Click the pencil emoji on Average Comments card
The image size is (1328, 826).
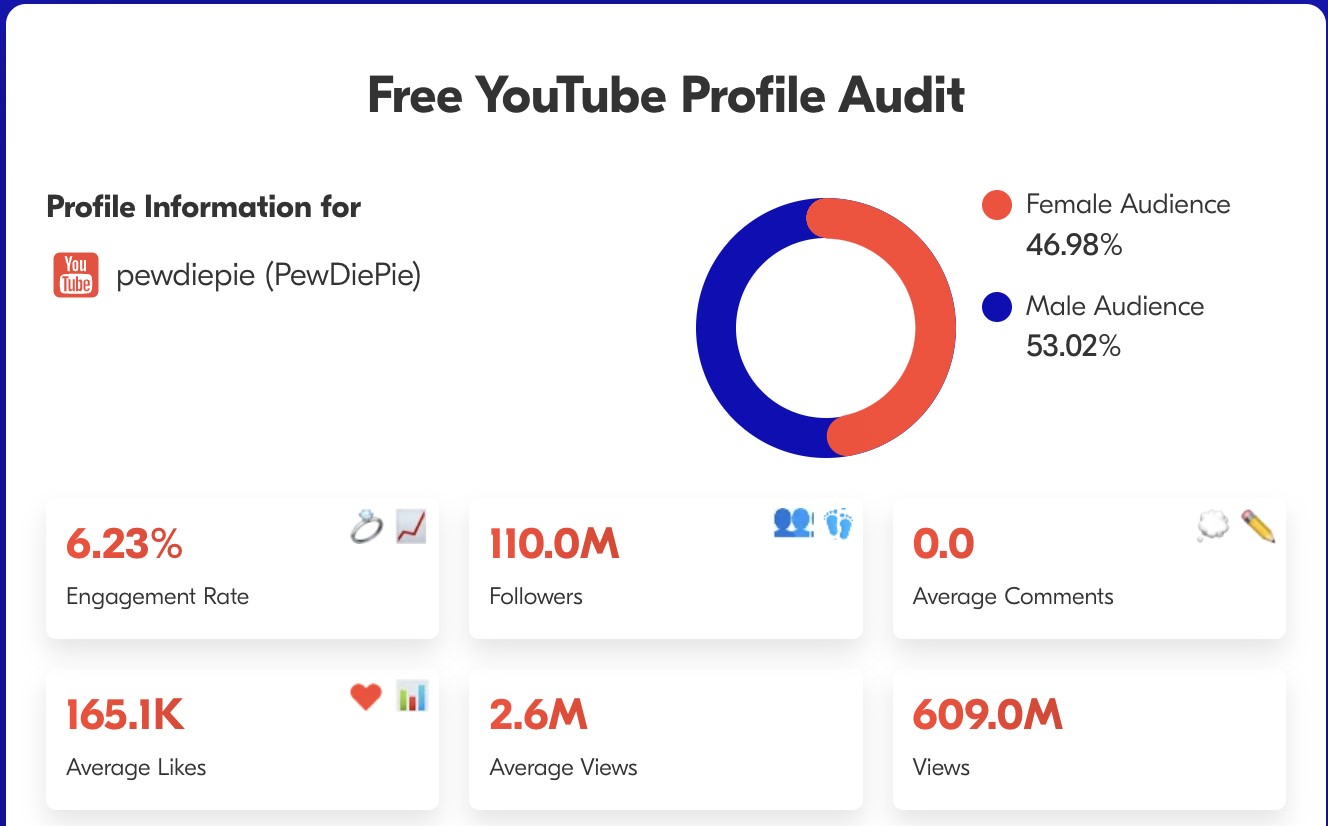[1258, 526]
